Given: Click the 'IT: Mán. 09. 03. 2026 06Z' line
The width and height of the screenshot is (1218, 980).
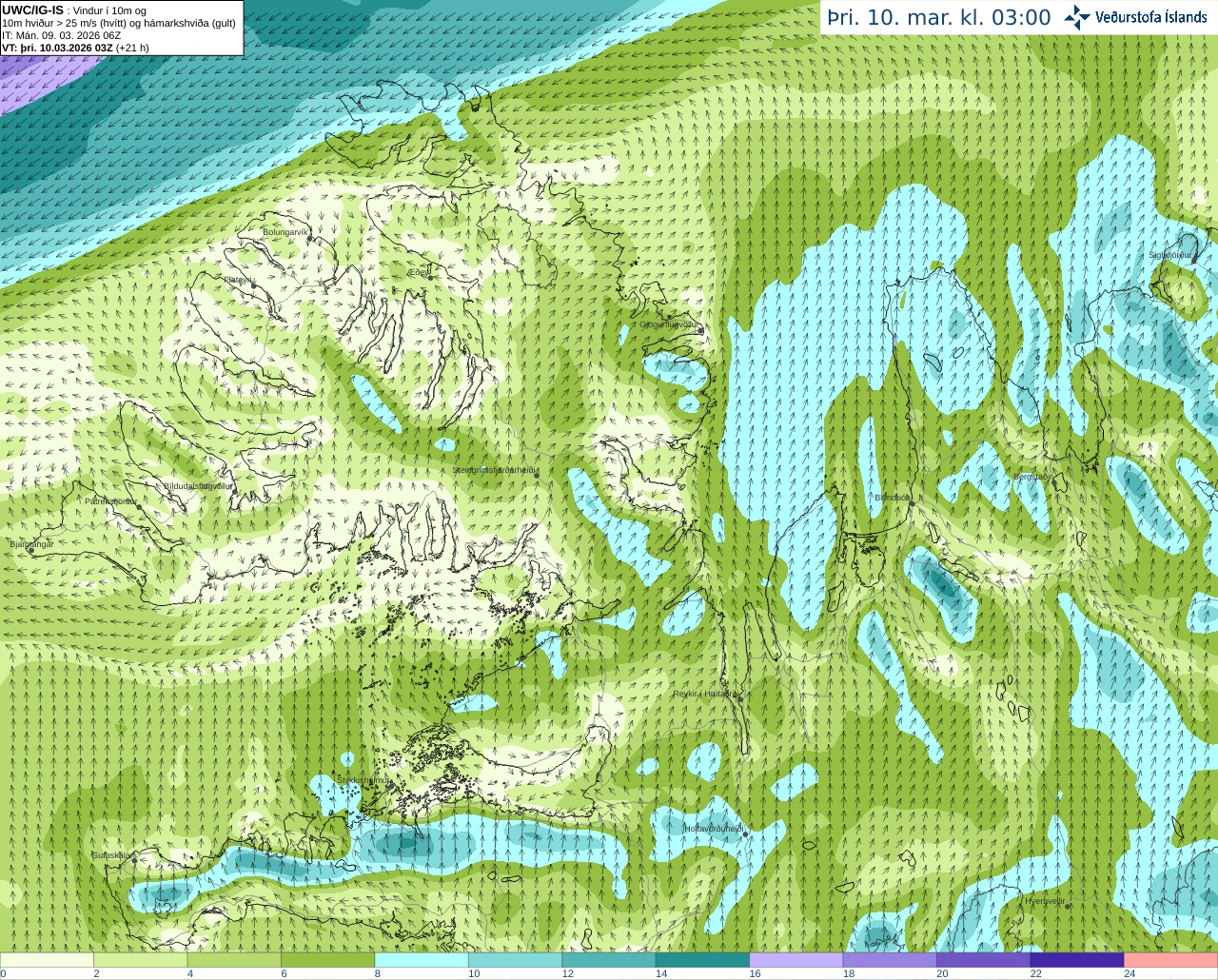Looking at the screenshot, I should point(62,35).
